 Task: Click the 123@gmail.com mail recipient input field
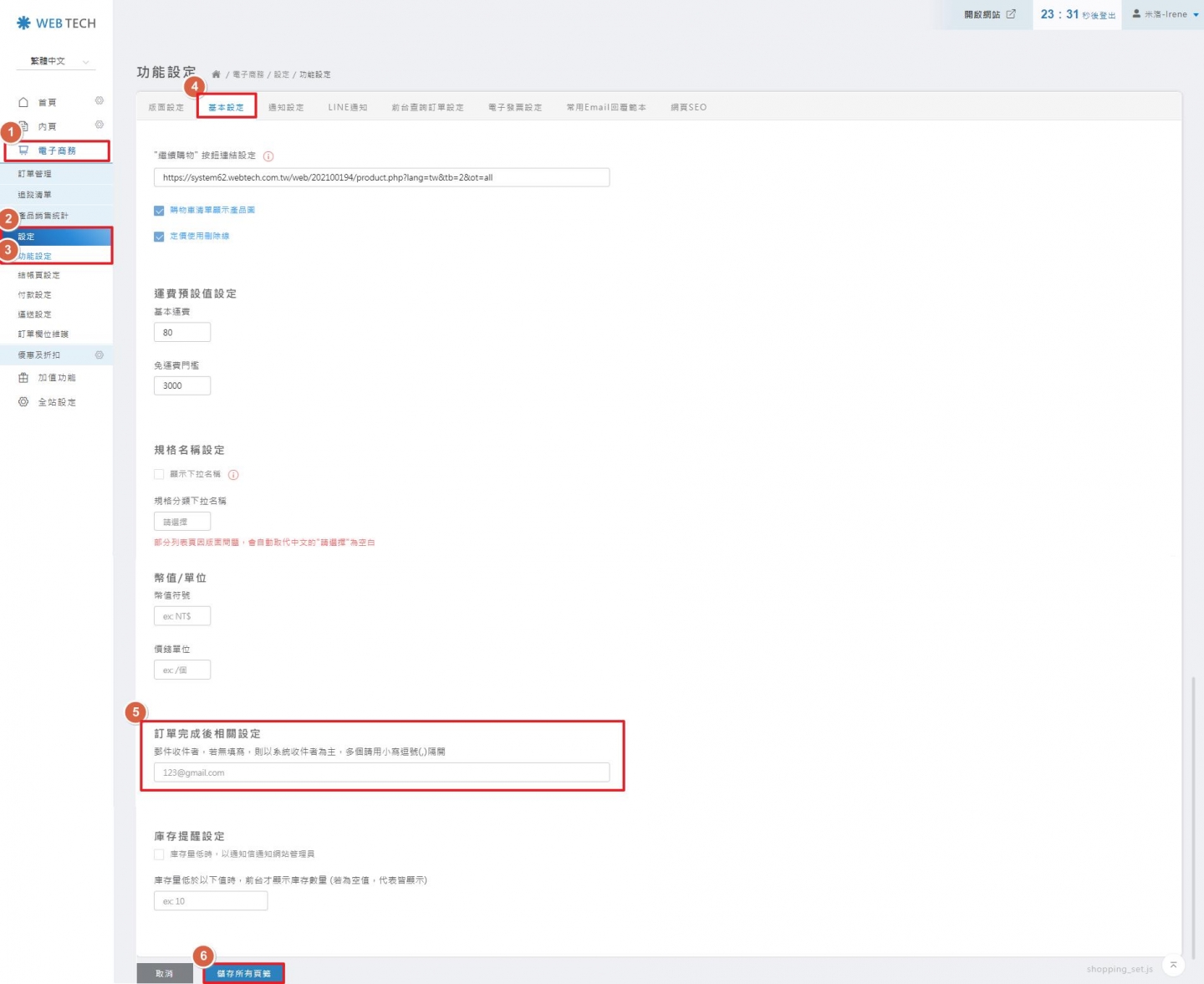coord(381,772)
